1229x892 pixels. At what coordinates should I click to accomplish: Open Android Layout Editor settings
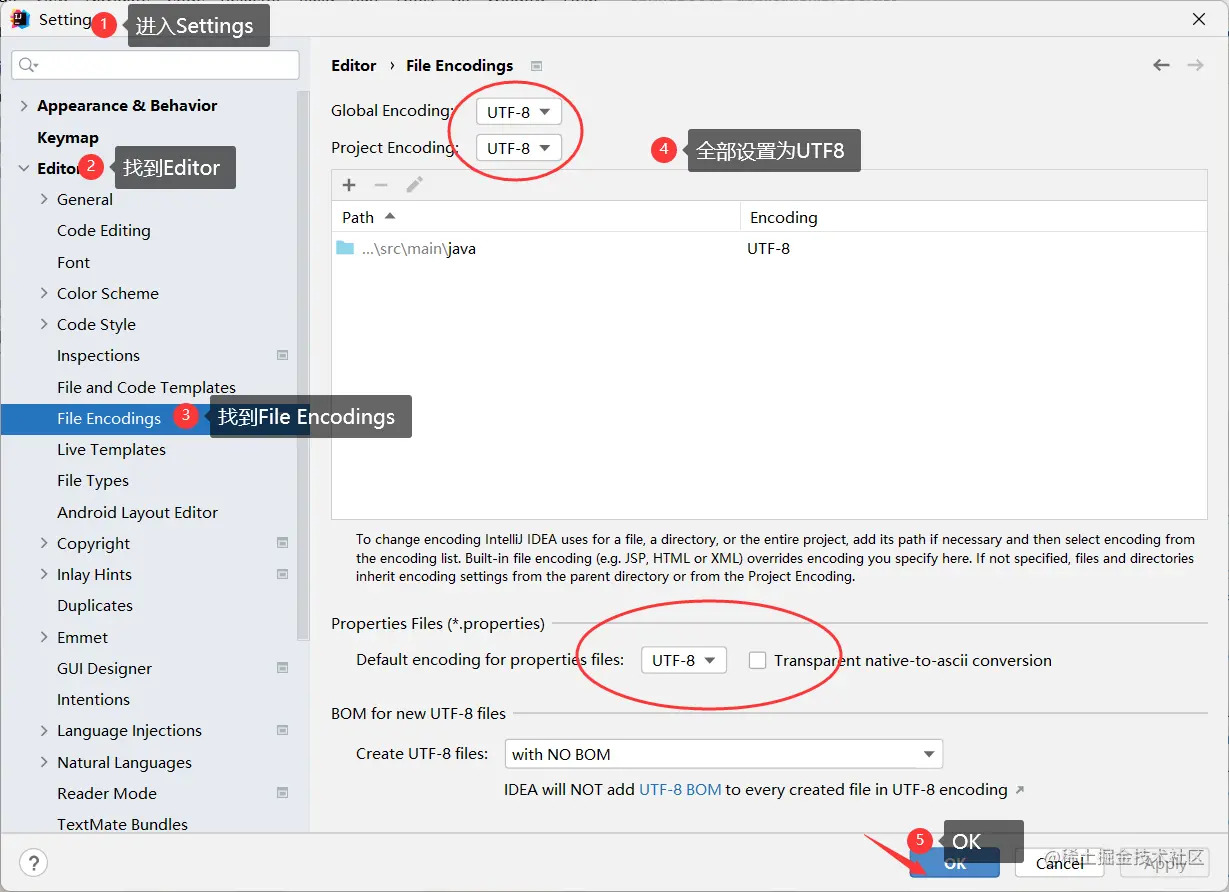[x=137, y=512]
